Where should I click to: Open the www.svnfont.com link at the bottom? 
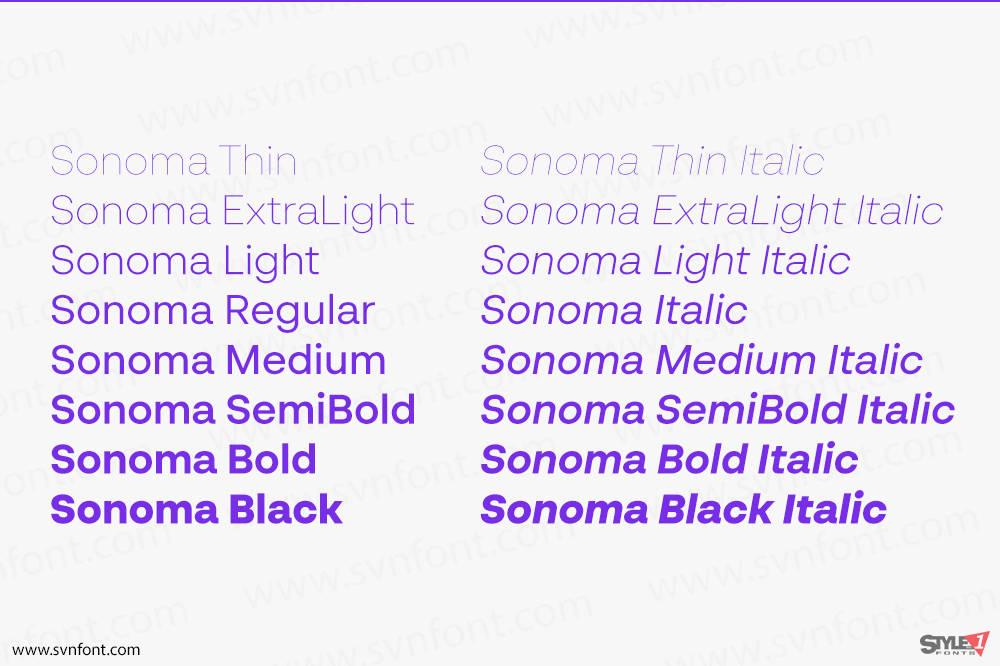[x=76, y=650]
